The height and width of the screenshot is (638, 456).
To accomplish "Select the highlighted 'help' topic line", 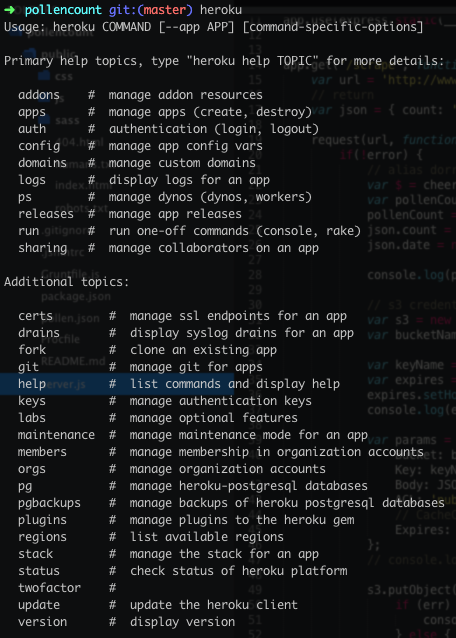I will tap(117, 384).
